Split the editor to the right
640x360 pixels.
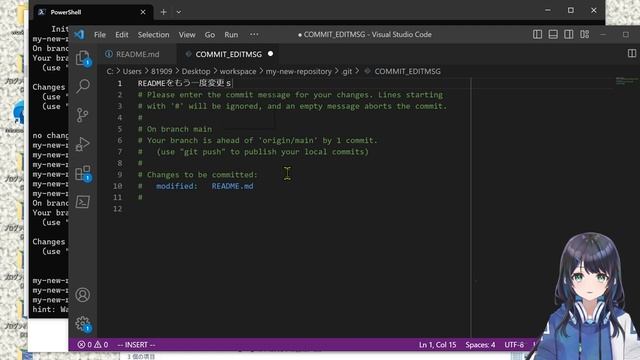point(632,53)
